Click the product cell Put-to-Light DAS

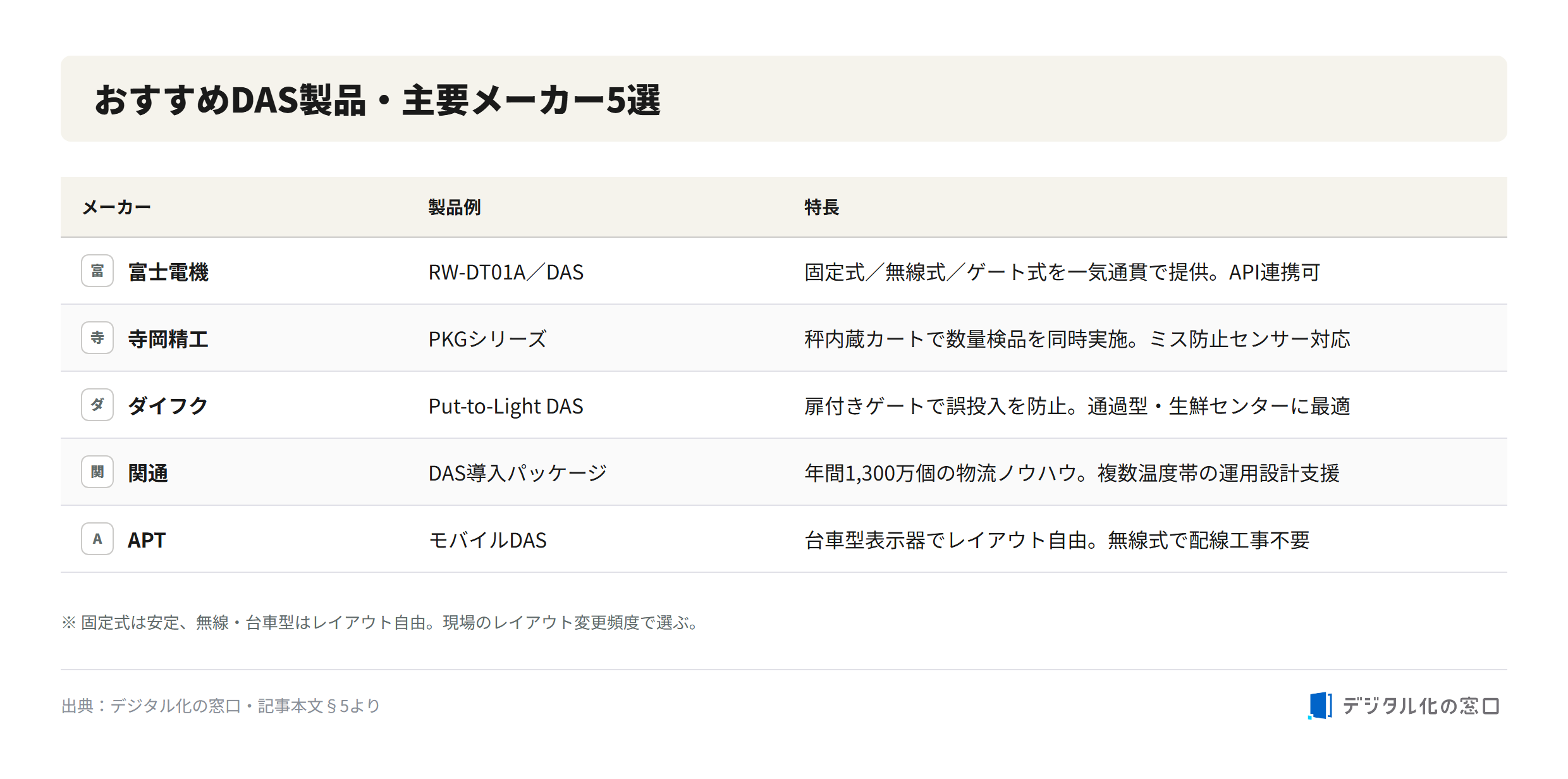click(506, 406)
